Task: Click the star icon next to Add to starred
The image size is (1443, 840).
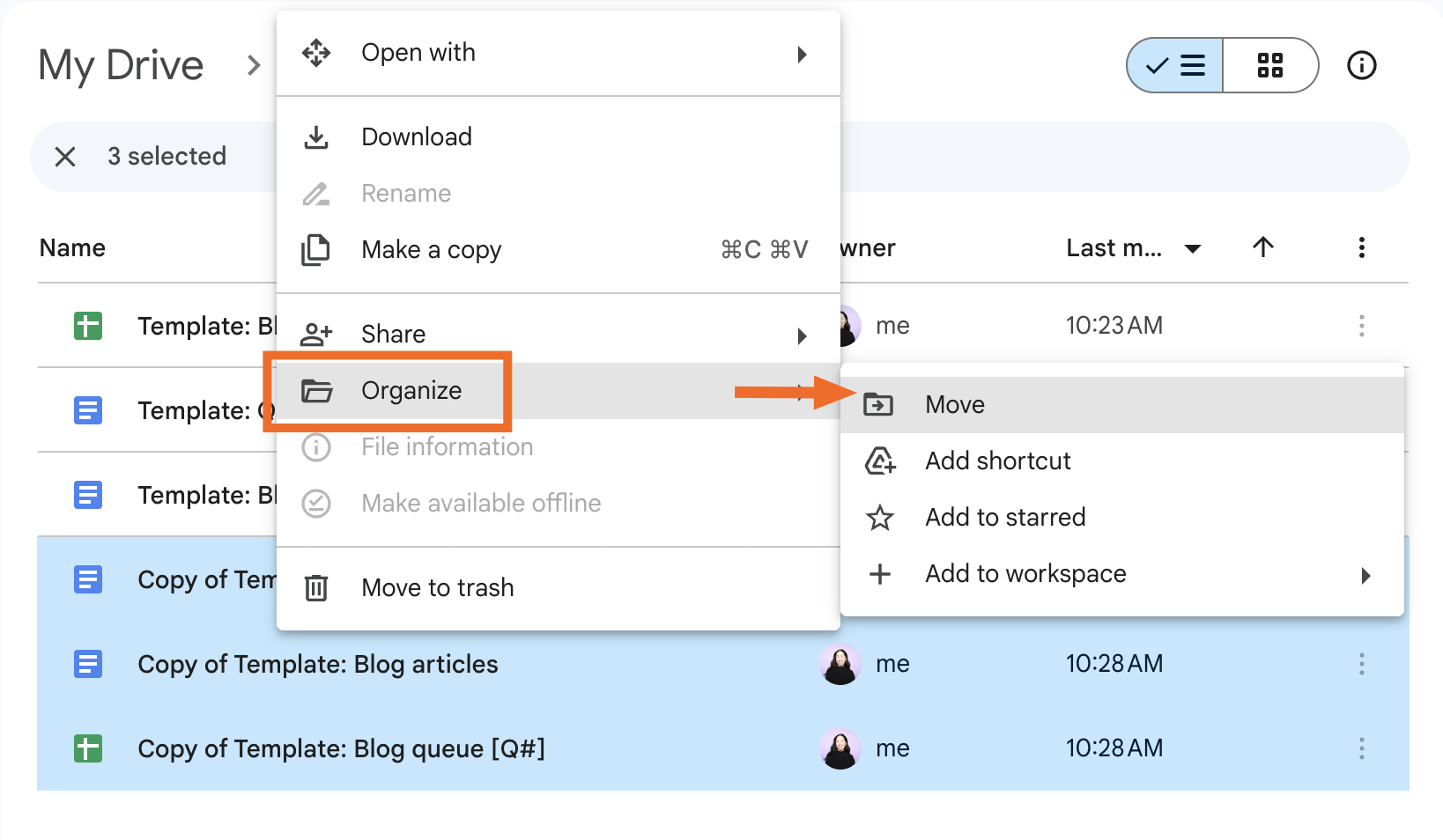Action: [880, 517]
